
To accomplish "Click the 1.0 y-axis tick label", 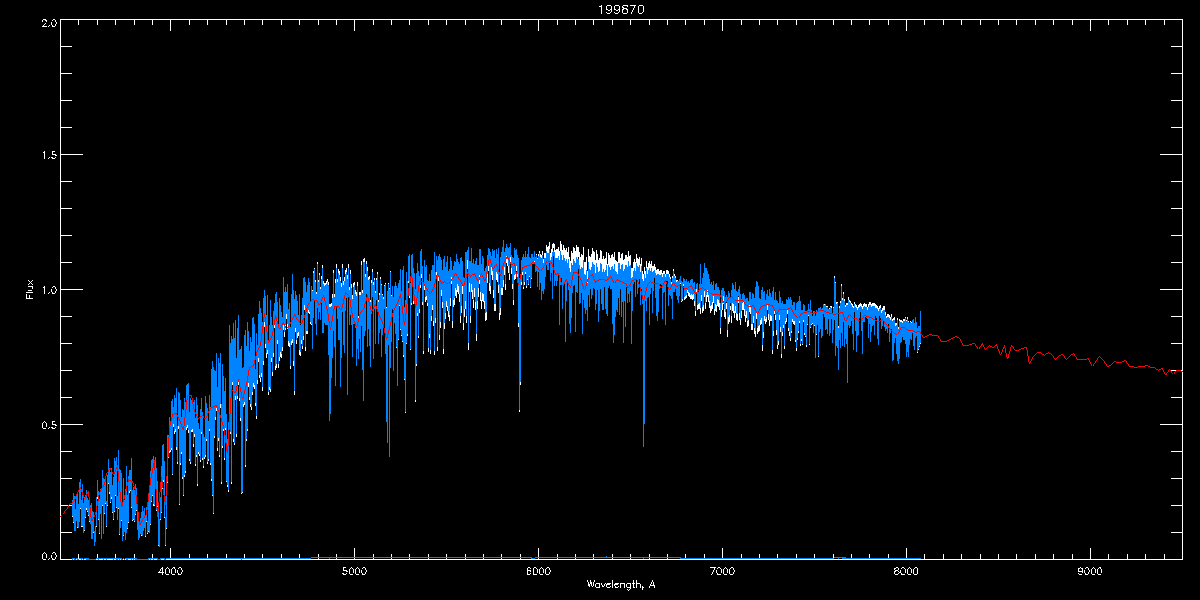I will click(x=47, y=290).
